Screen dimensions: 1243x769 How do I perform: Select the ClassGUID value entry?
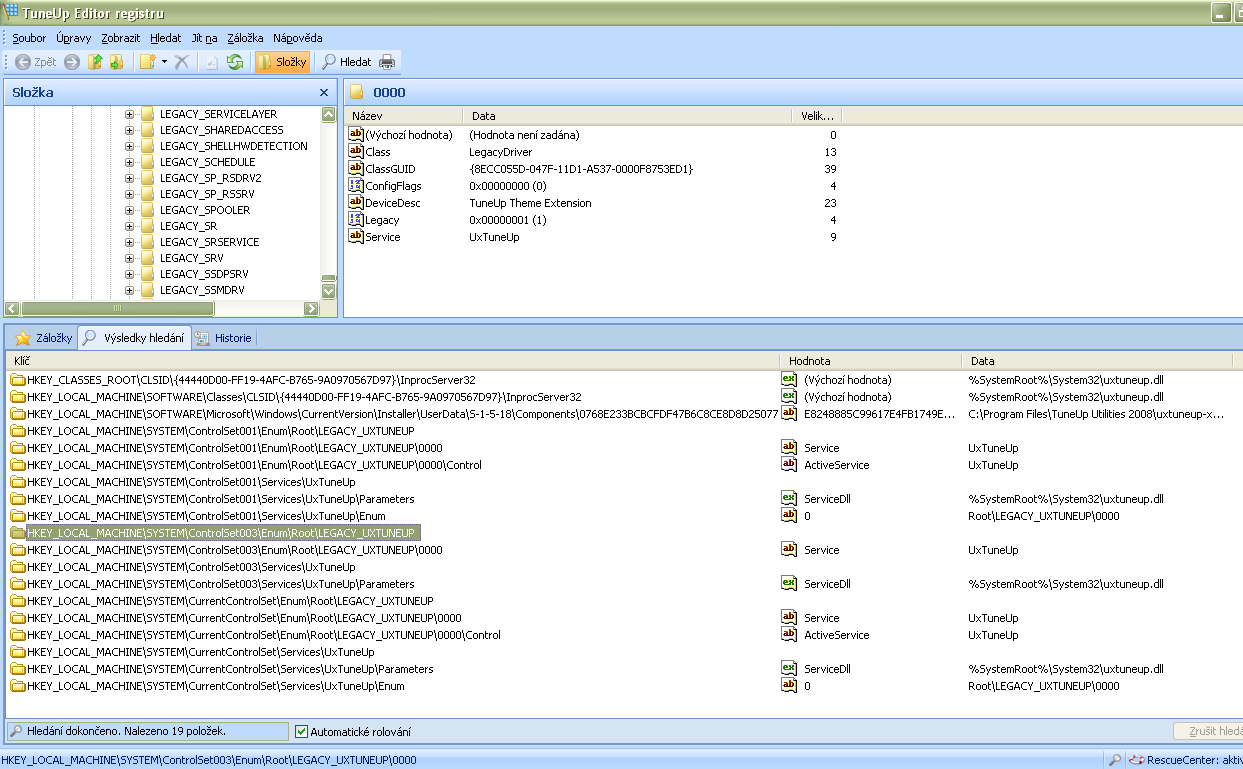coord(389,169)
